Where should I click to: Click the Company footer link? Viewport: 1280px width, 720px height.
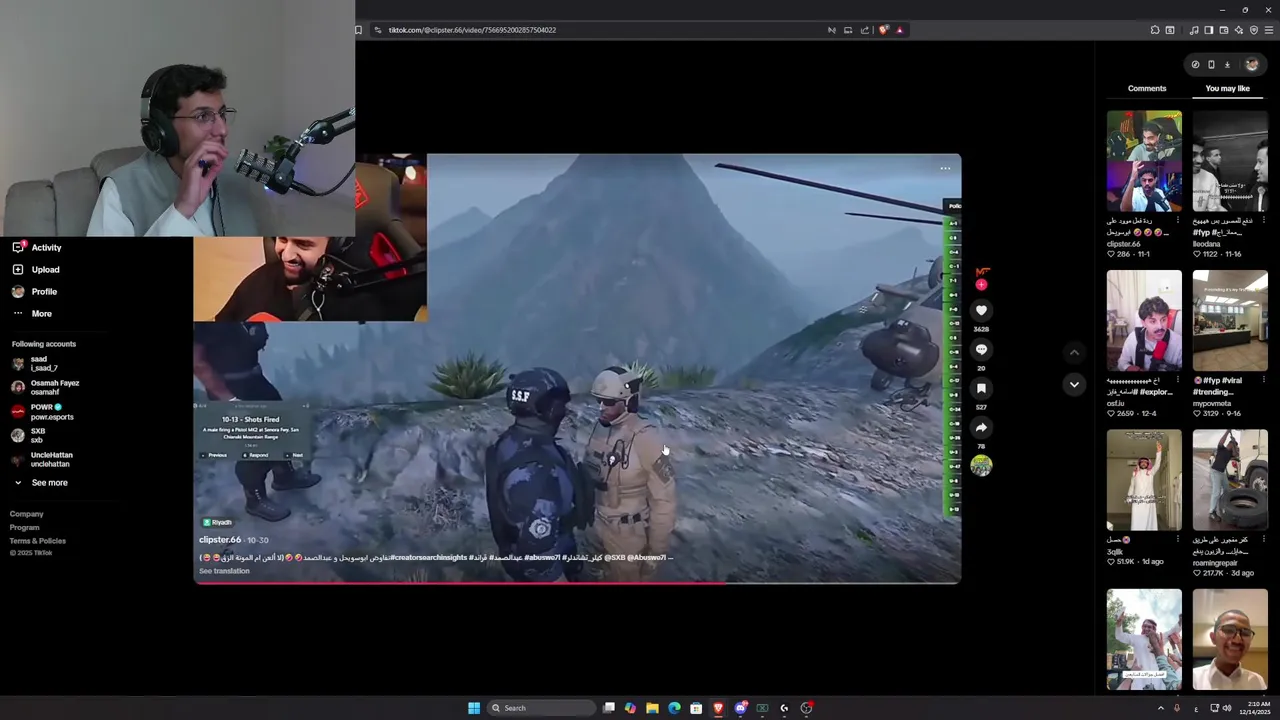click(x=27, y=514)
